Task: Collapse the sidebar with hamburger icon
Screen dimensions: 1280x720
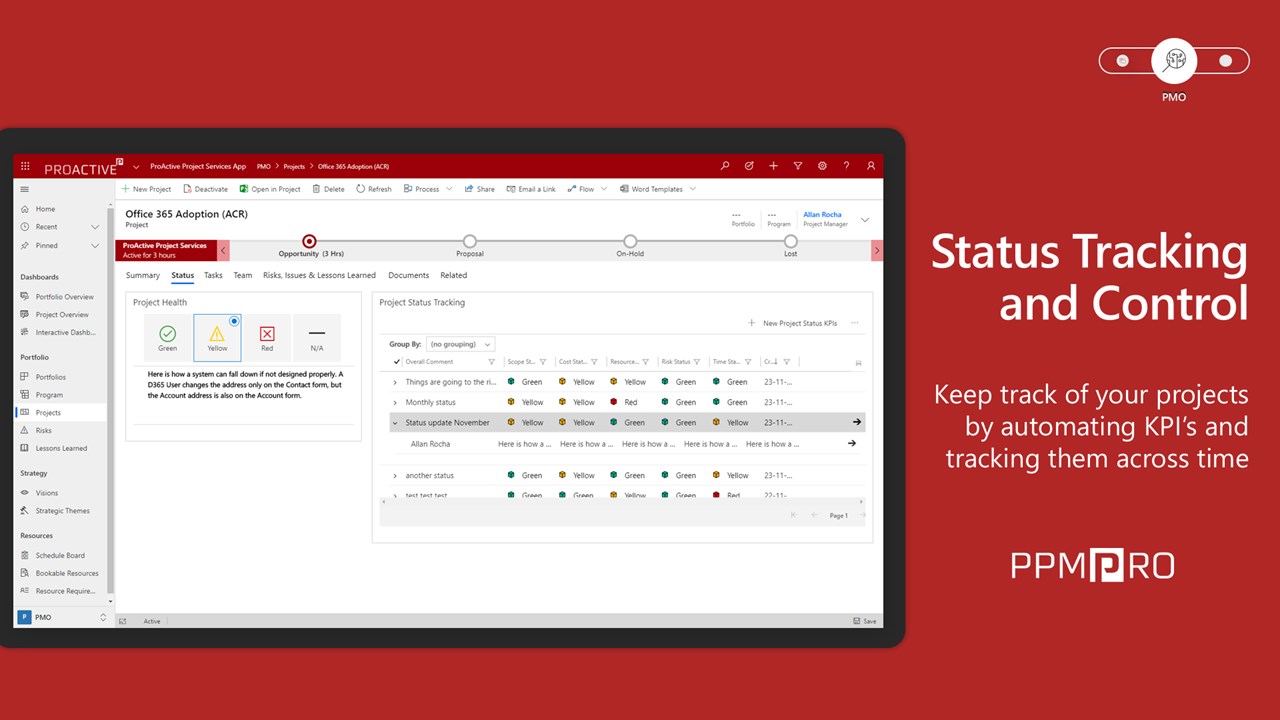Action: point(25,189)
